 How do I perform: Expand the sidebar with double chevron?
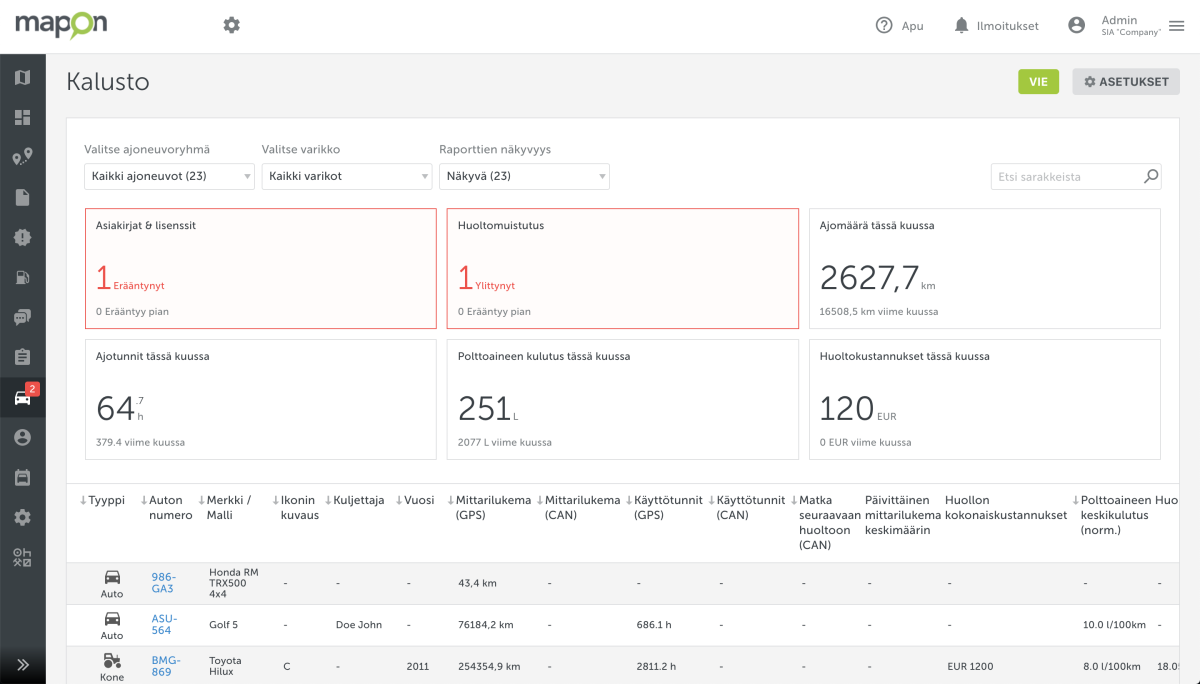(x=22, y=664)
